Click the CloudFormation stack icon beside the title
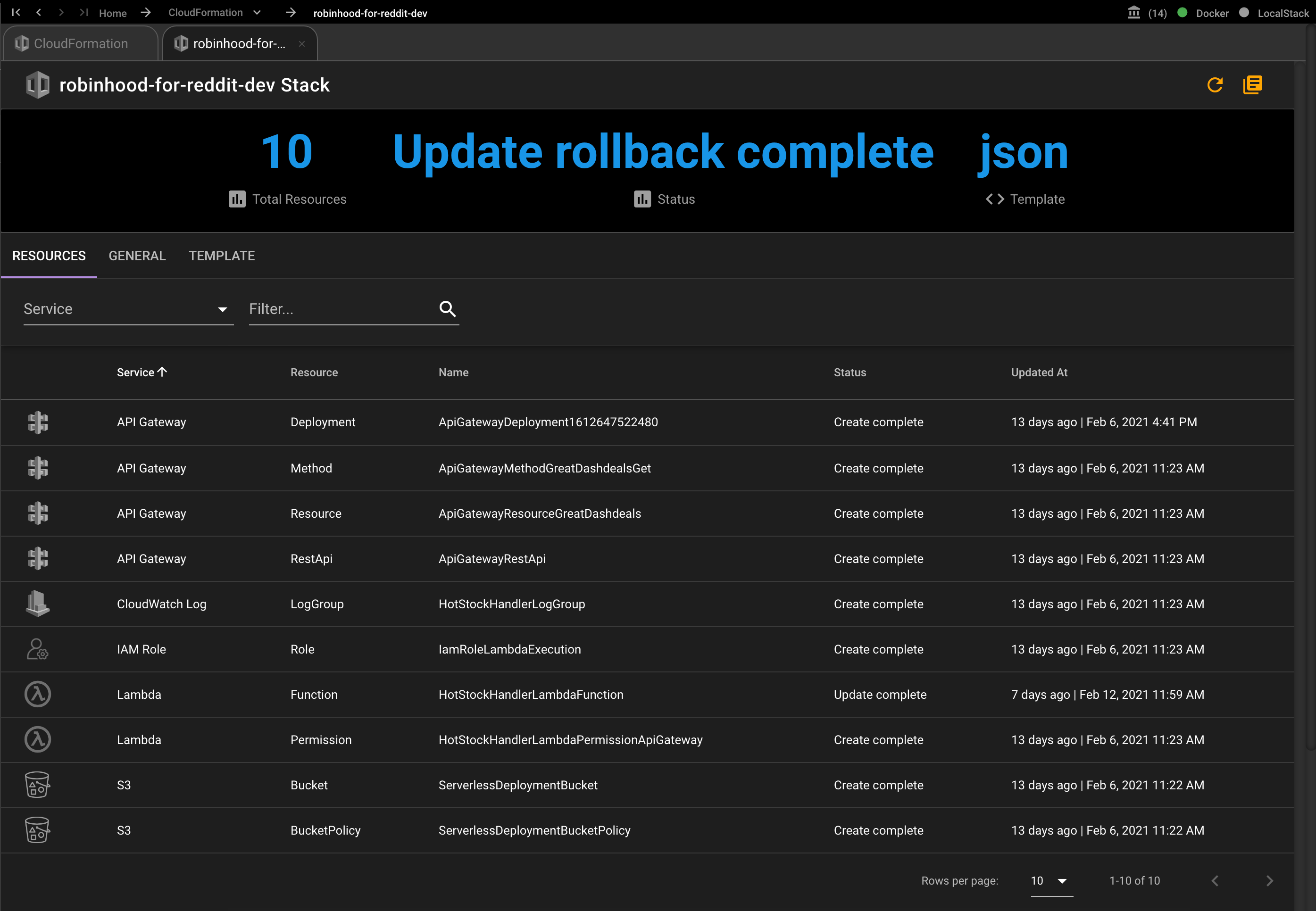Viewport: 1316px width, 911px height. pyautogui.click(x=38, y=85)
